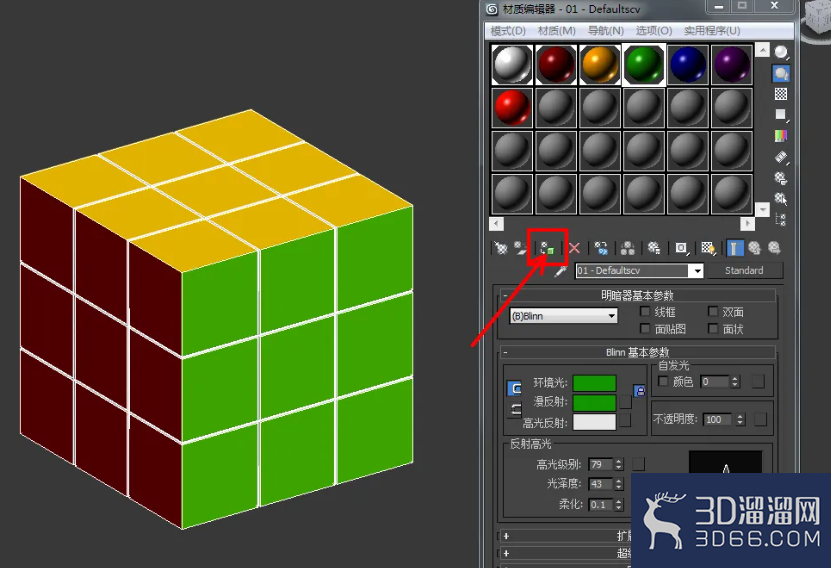Select the orange sphere sample slot

[600, 65]
